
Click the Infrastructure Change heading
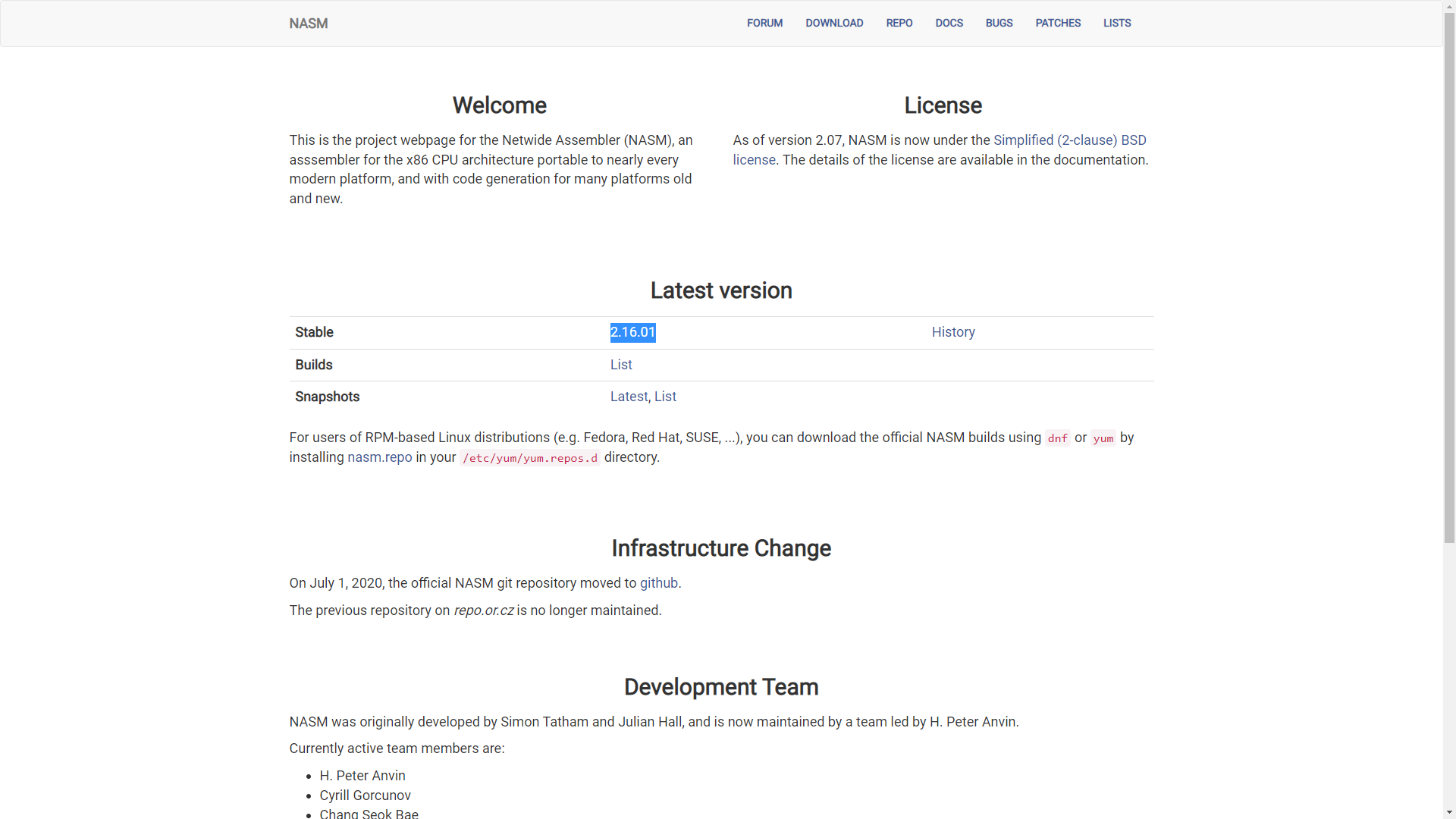pos(721,548)
